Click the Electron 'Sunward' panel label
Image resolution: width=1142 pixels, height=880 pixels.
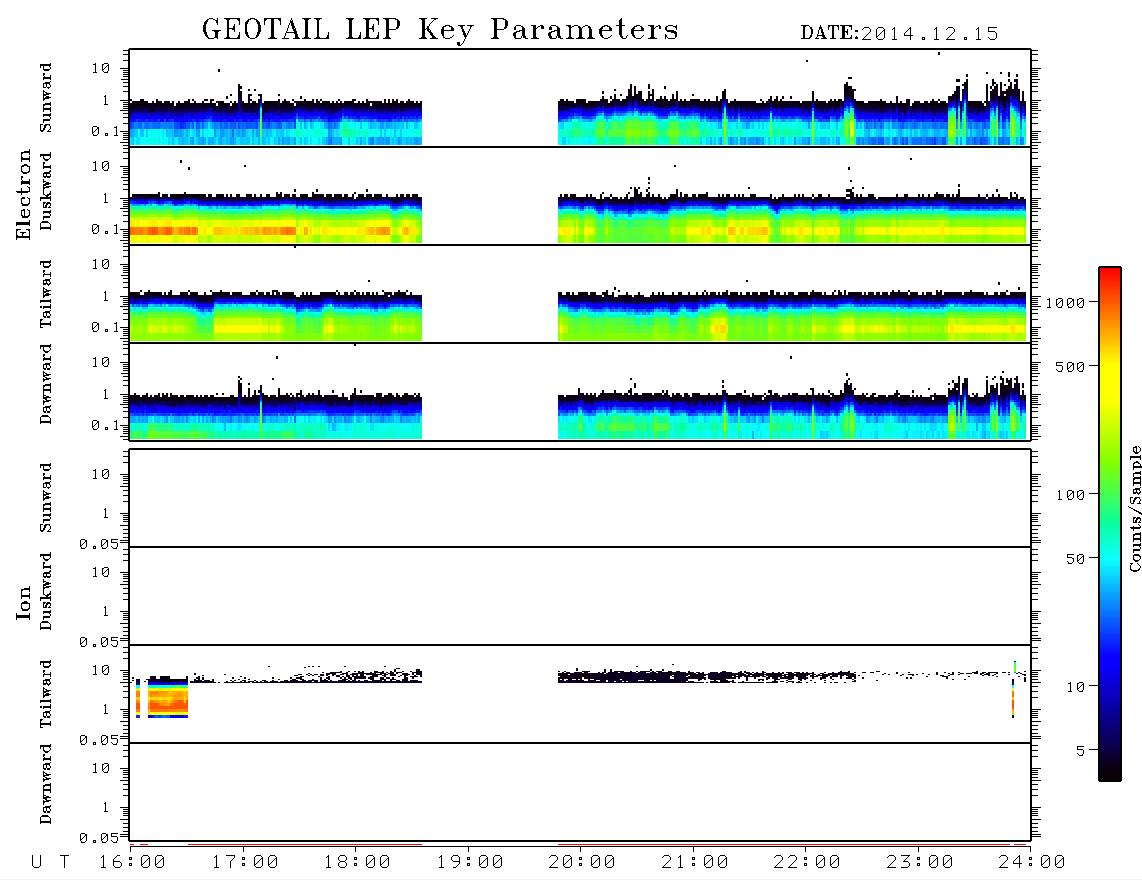click(46, 98)
